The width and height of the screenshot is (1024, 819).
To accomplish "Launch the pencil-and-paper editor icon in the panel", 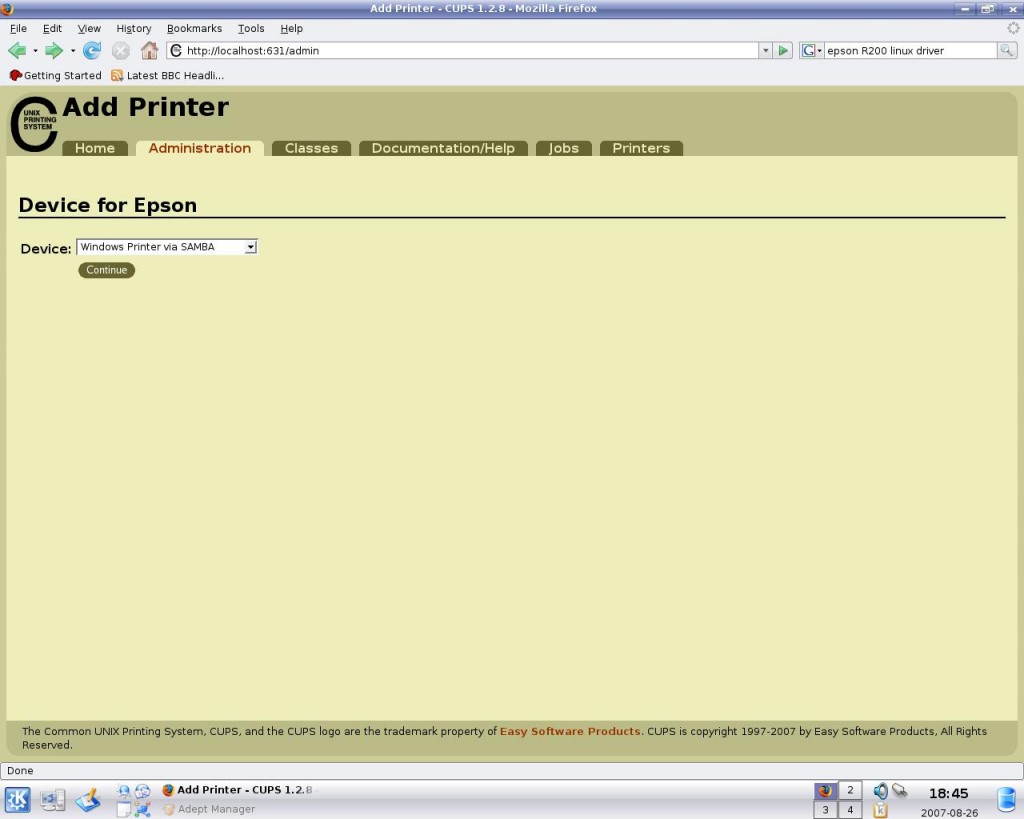I will (x=88, y=799).
